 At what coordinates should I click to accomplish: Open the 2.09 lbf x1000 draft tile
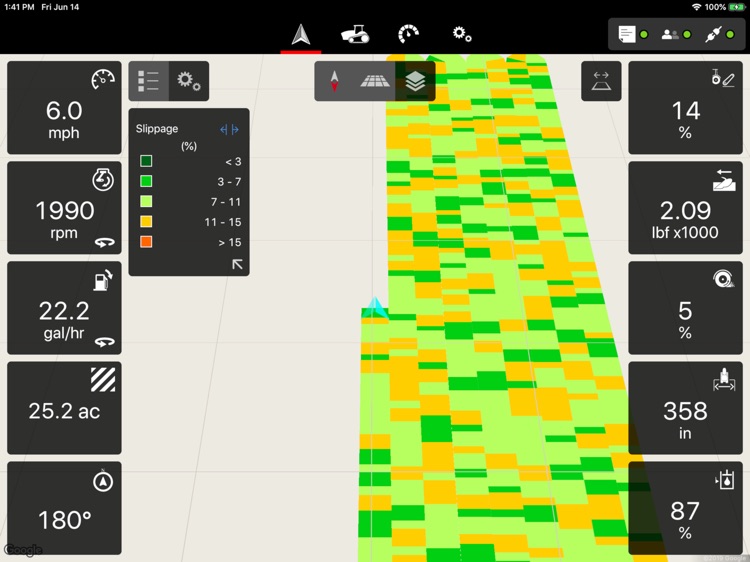tap(685, 208)
